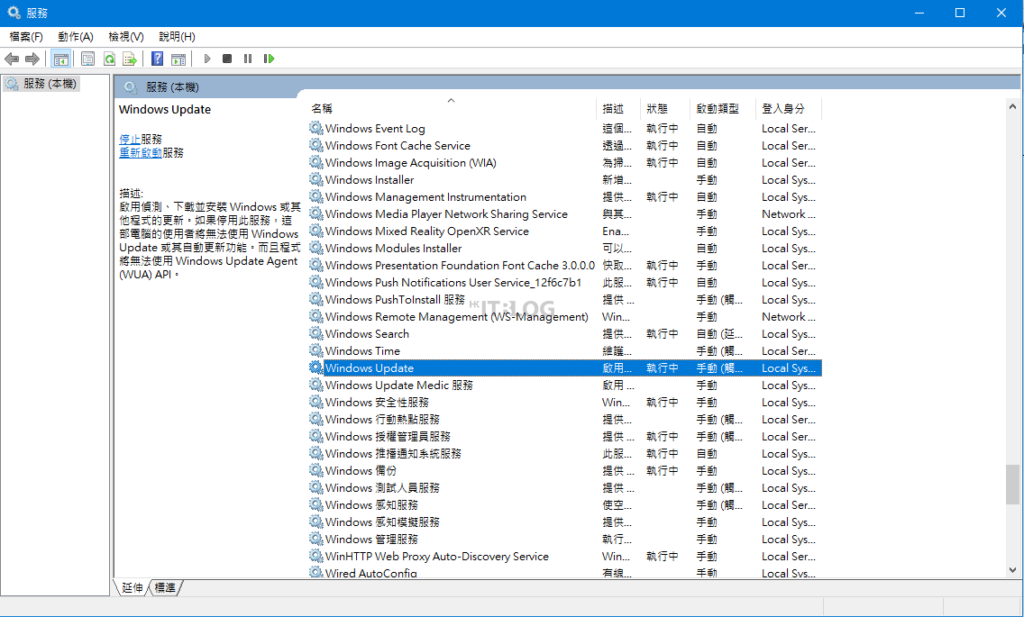Click gear icon of Windows Event Log
Image resolution: width=1024 pixels, height=617 pixels.
coord(316,128)
